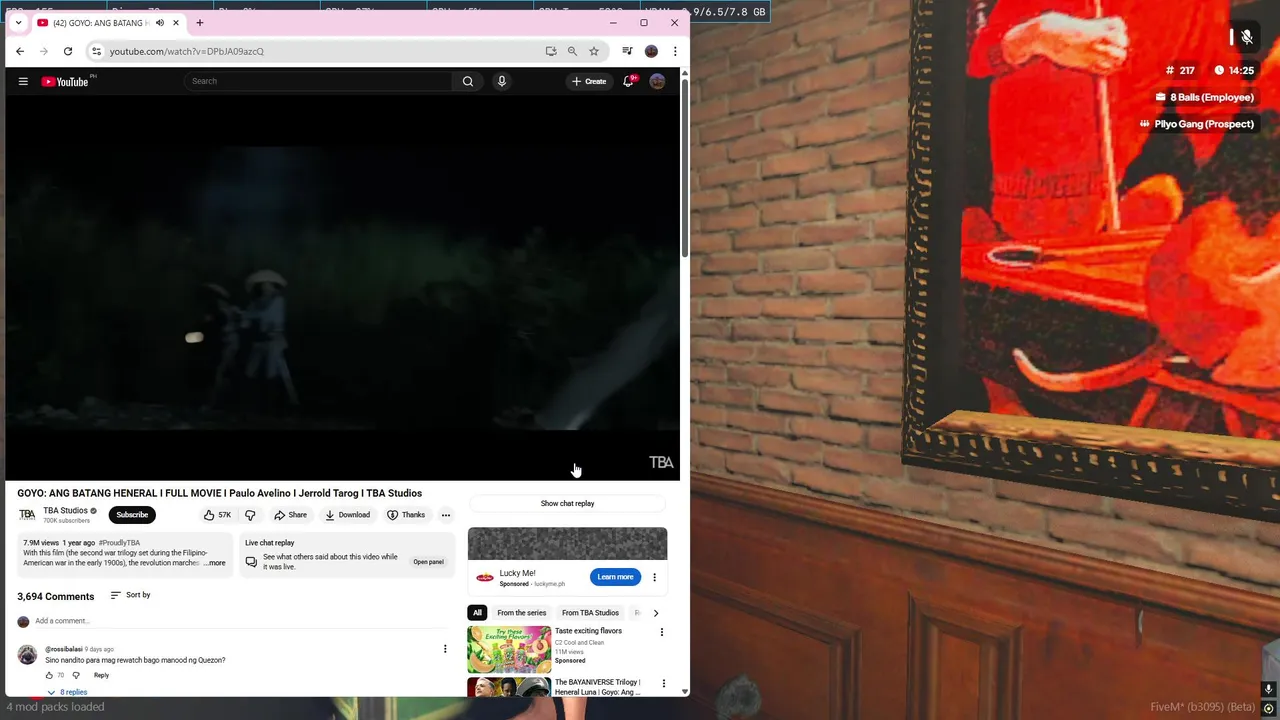The image size is (1280, 720).
Task: Click Create button in YouTube header
Action: 589,81
